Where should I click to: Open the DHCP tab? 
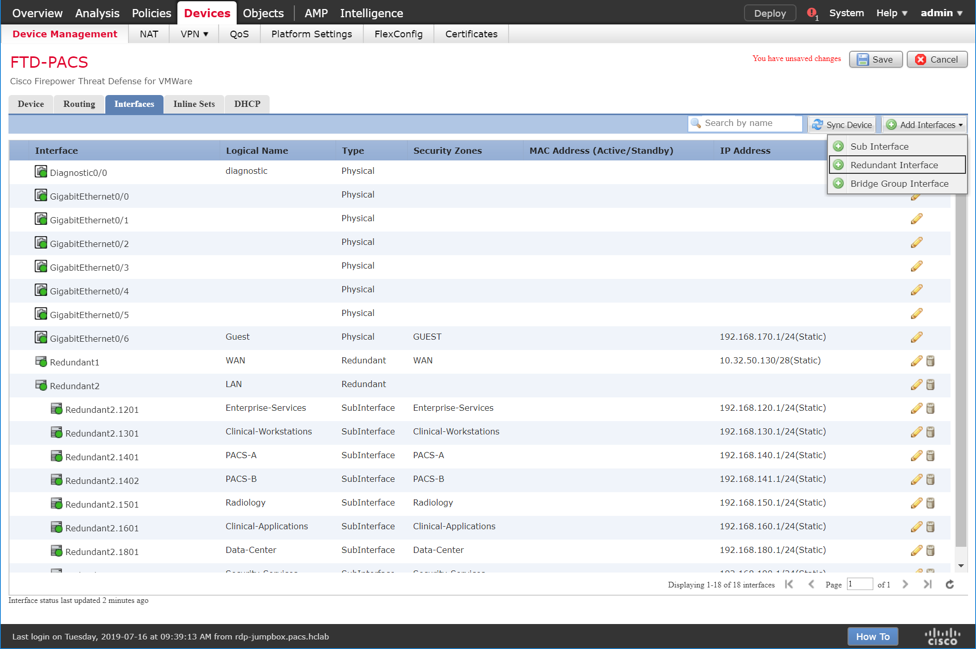[x=247, y=104]
